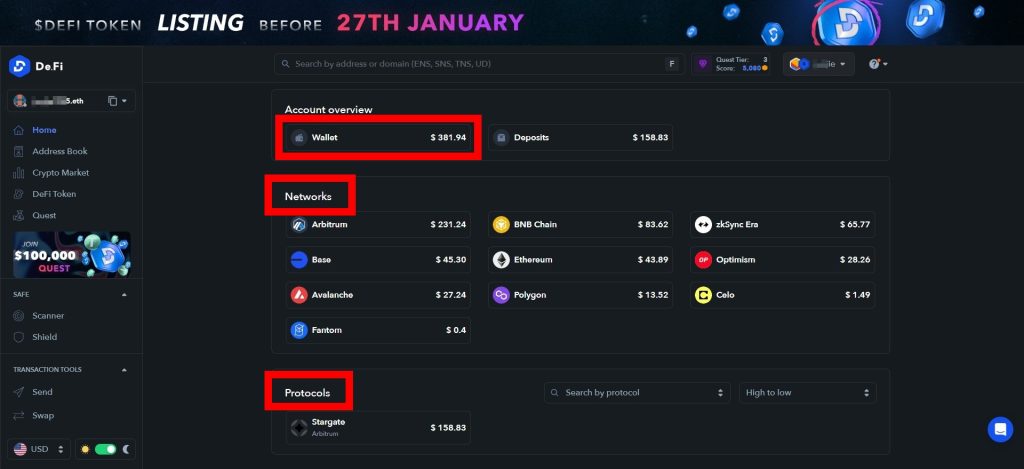Click the purple Quest Tier badge icon
The height and width of the screenshot is (469, 1024).
pos(704,64)
